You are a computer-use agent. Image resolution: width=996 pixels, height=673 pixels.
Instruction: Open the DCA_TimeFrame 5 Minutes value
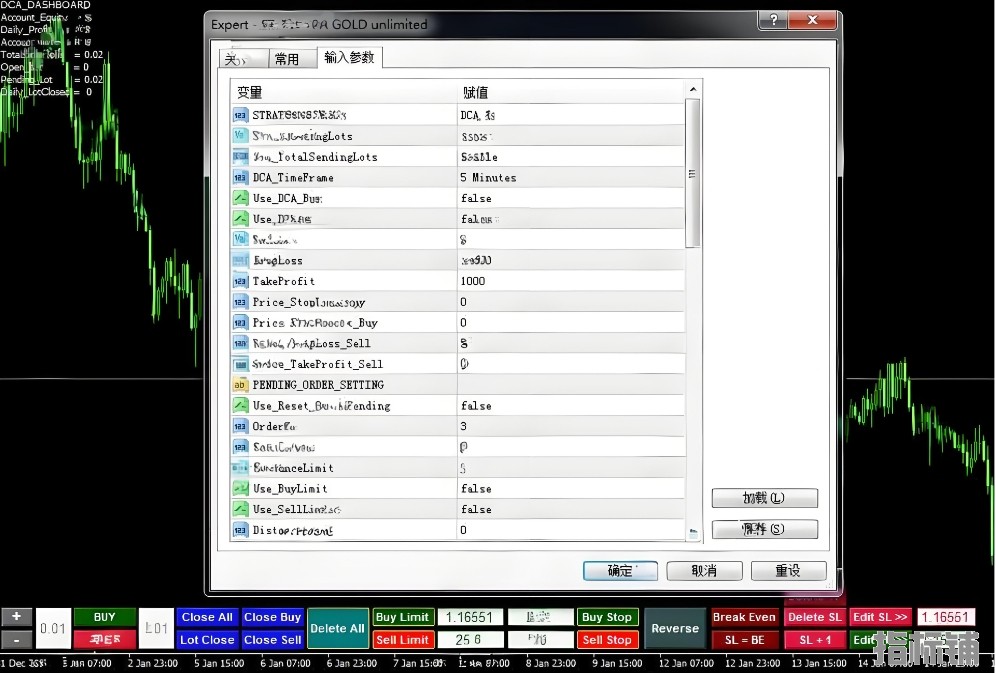[x=488, y=178]
